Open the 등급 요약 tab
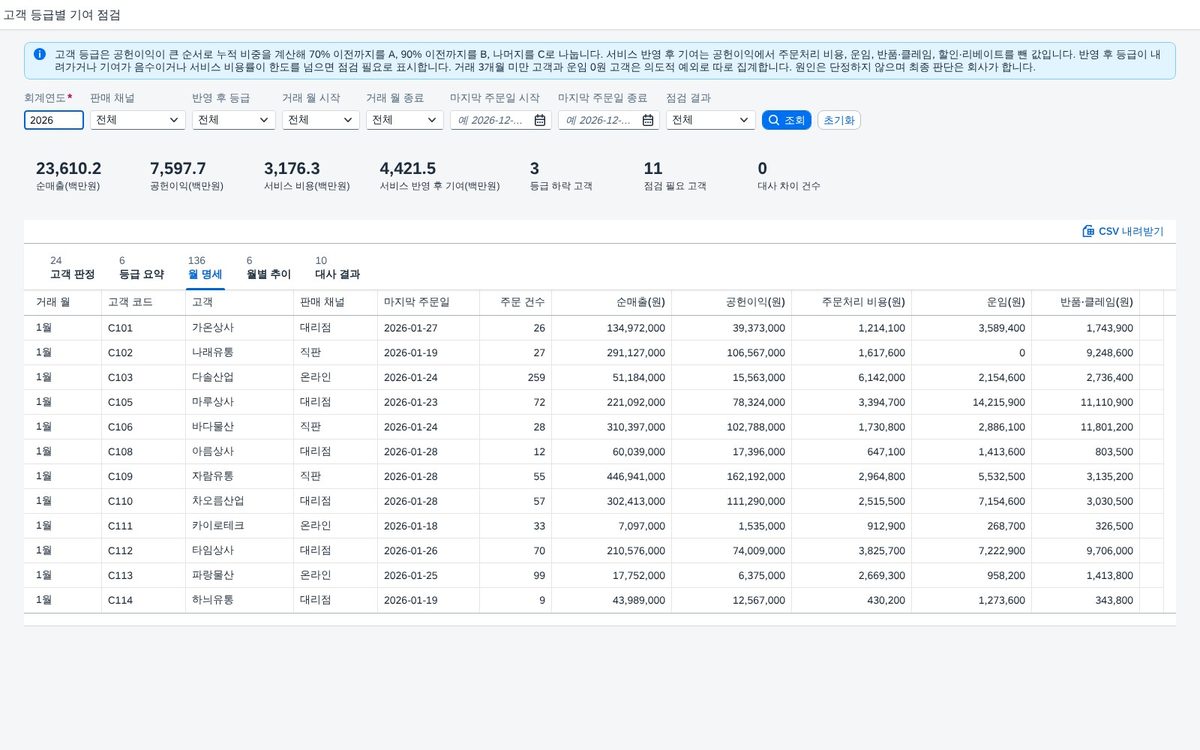Viewport: 1200px width, 750px height. pyautogui.click(x=141, y=268)
